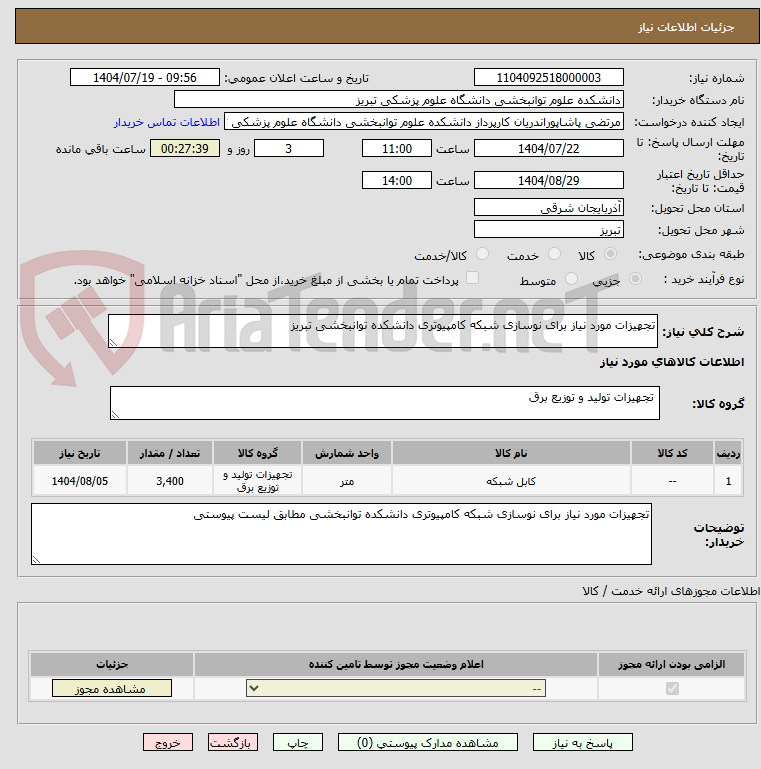Click the تعداد / مقدار column header

click(x=170, y=453)
